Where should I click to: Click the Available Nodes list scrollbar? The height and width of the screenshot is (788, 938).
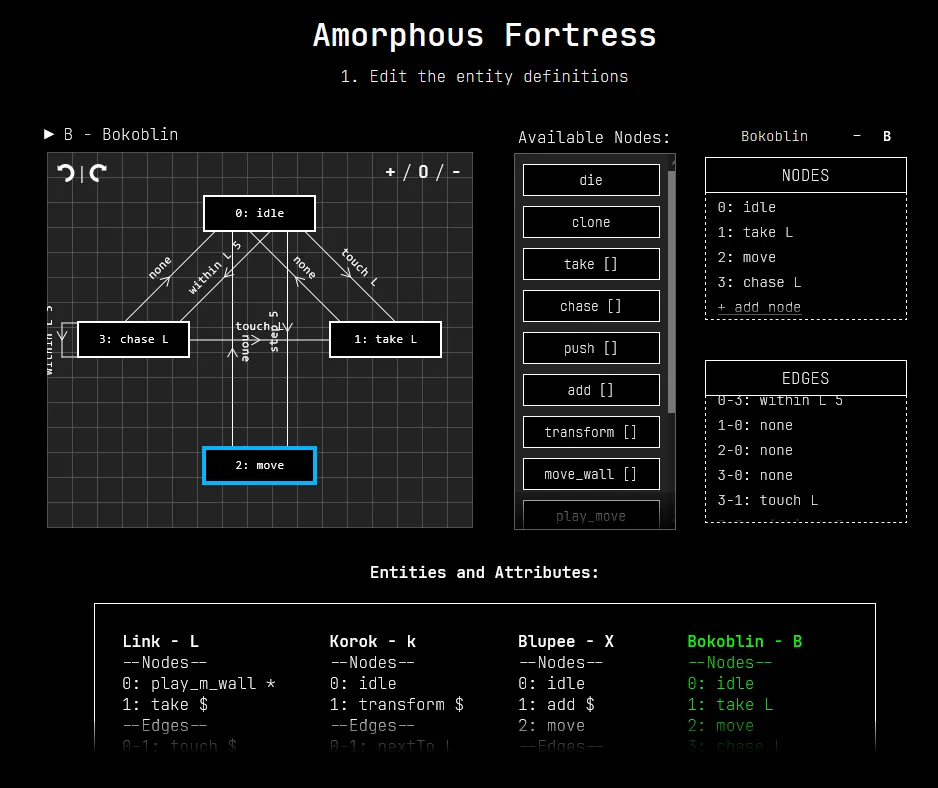click(672, 290)
